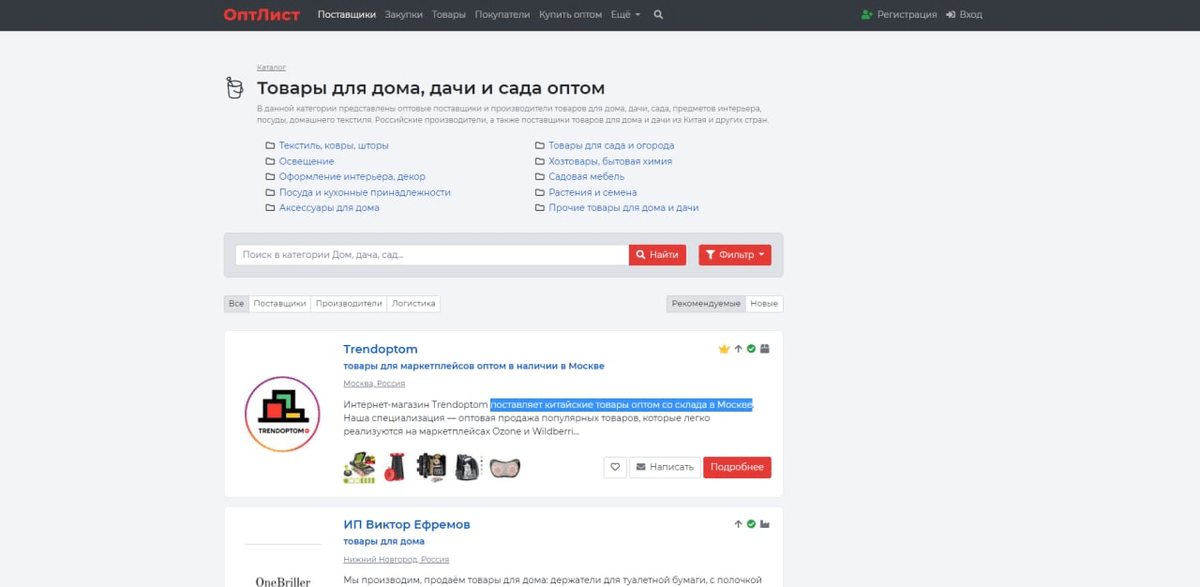The image size is (1200, 587).
Task: Open the Фильтр dropdown button
Action: pyautogui.click(x=735, y=255)
